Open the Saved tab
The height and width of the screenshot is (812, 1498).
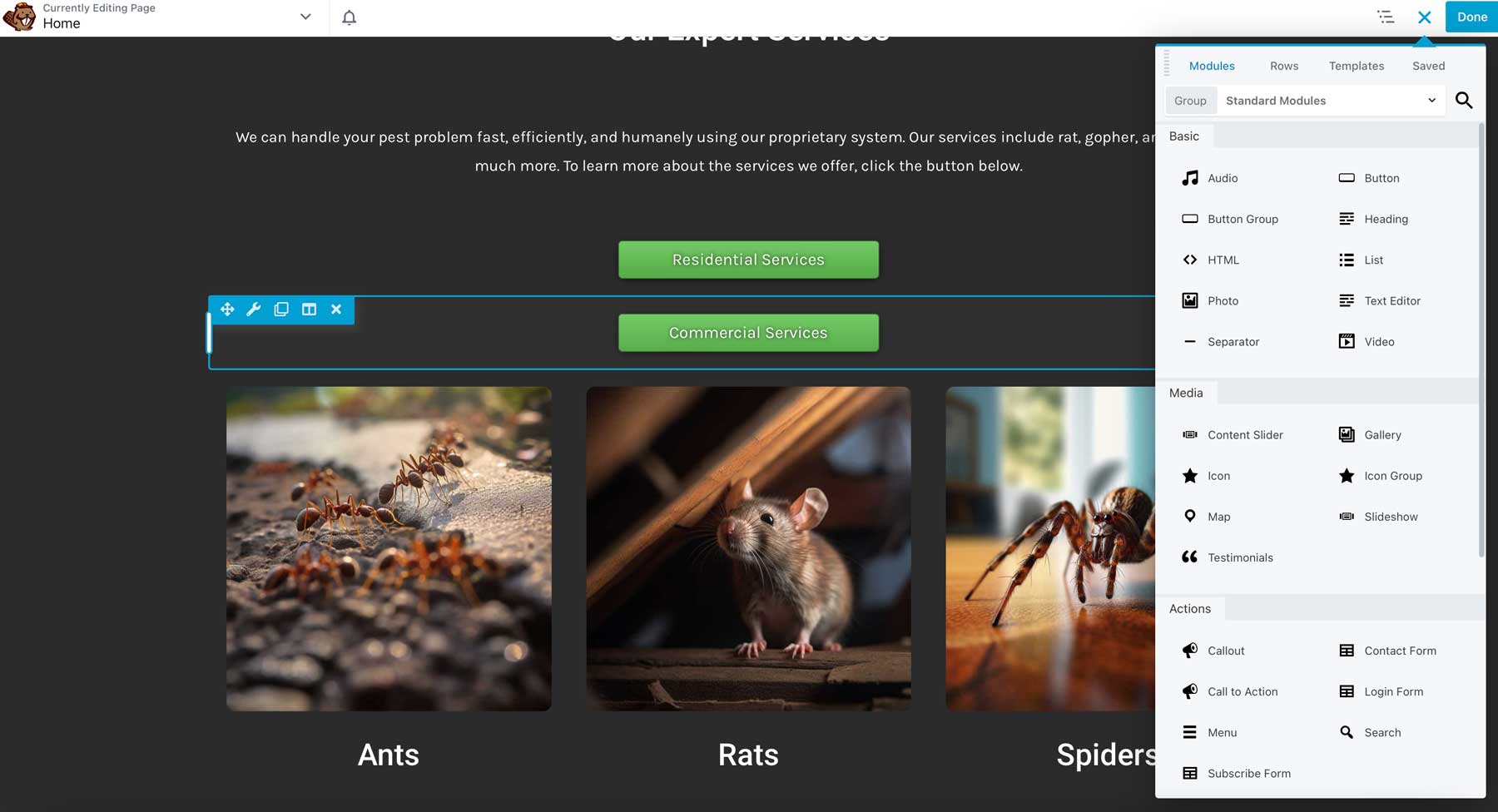(x=1428, y=66)
